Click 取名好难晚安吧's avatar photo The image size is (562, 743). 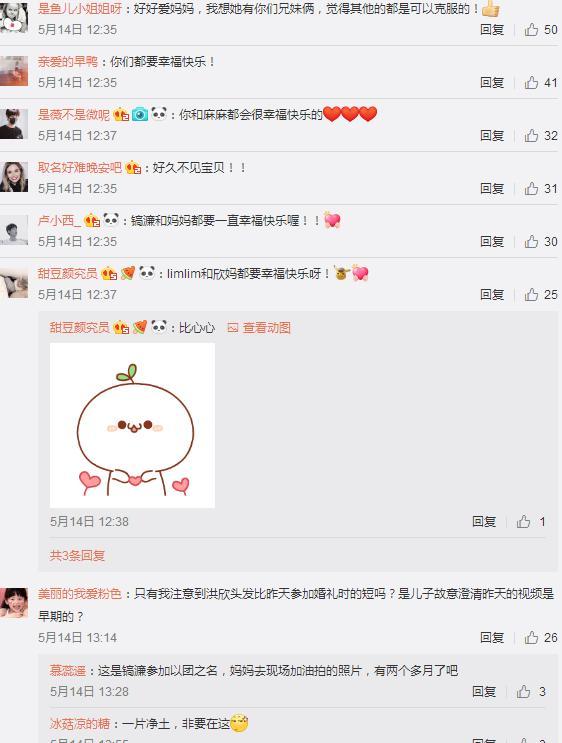[14, 177]
